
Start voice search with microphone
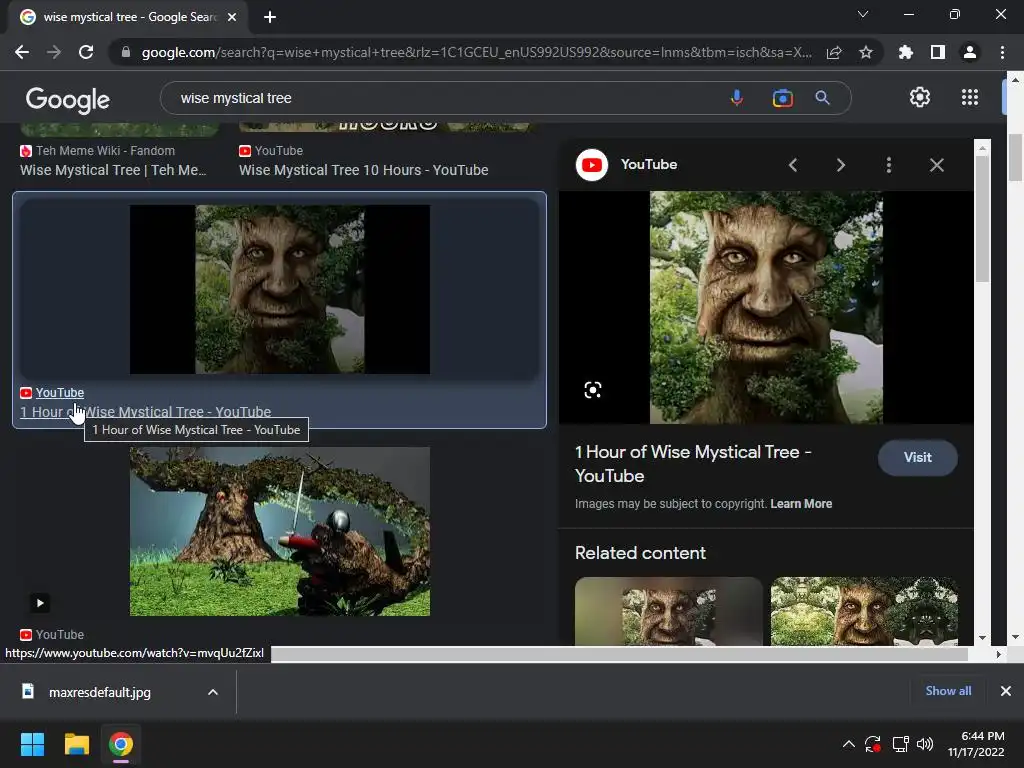[737, 98]
